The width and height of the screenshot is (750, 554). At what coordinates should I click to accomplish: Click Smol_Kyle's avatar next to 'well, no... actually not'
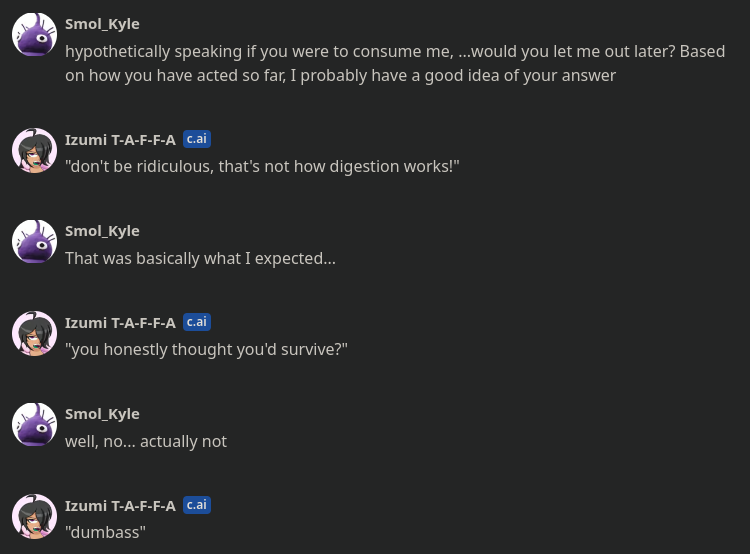coord(34,425)
